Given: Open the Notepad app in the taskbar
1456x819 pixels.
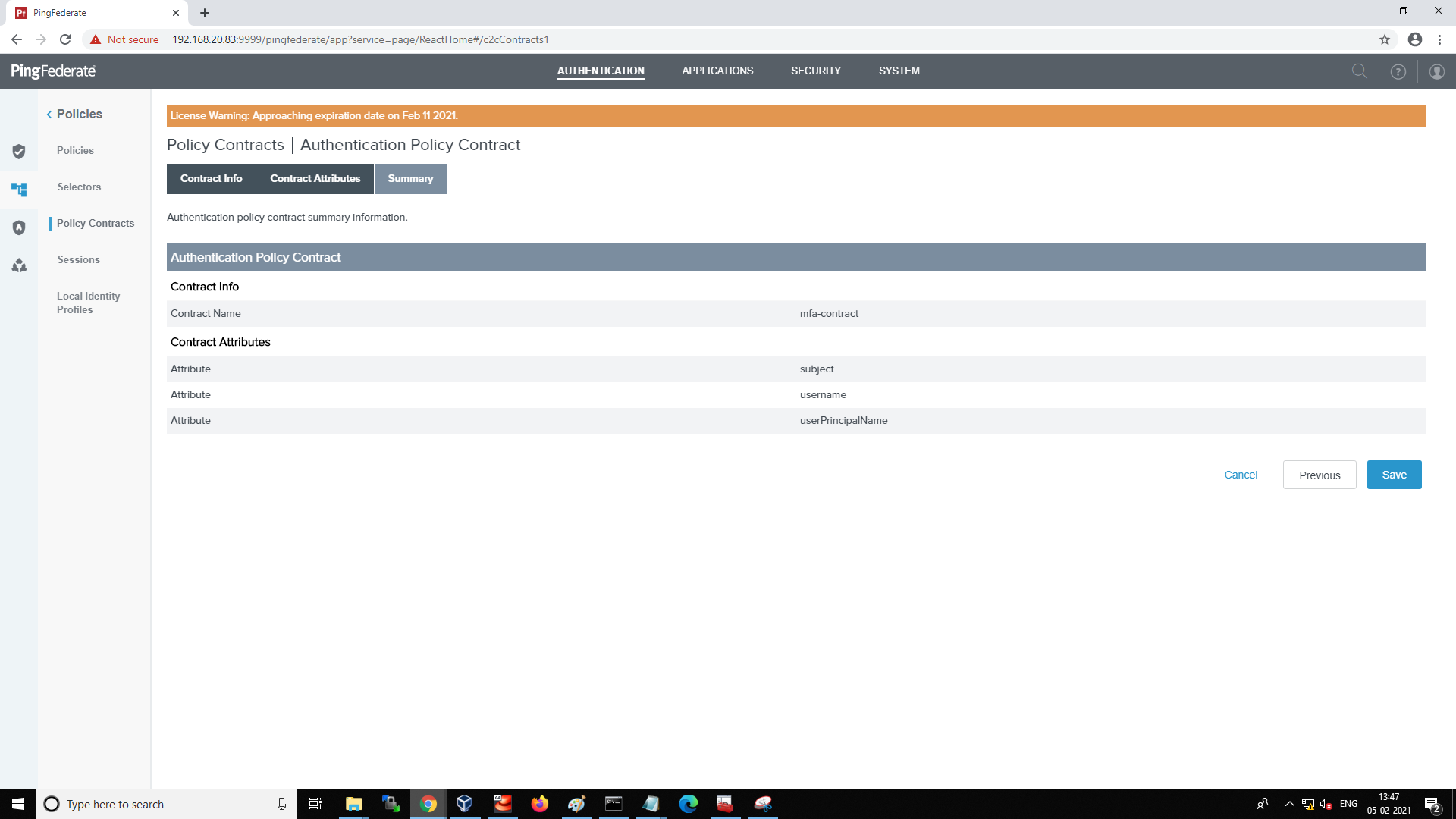Looking at the screenshot, I should (651, 804).
